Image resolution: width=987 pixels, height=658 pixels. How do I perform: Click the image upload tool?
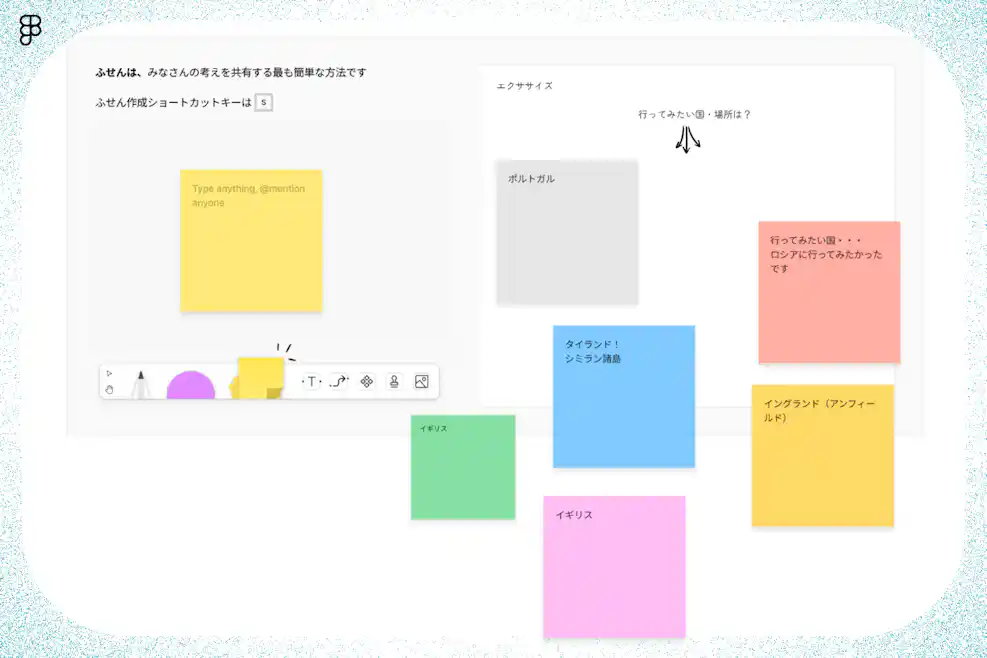click(421, 381)
